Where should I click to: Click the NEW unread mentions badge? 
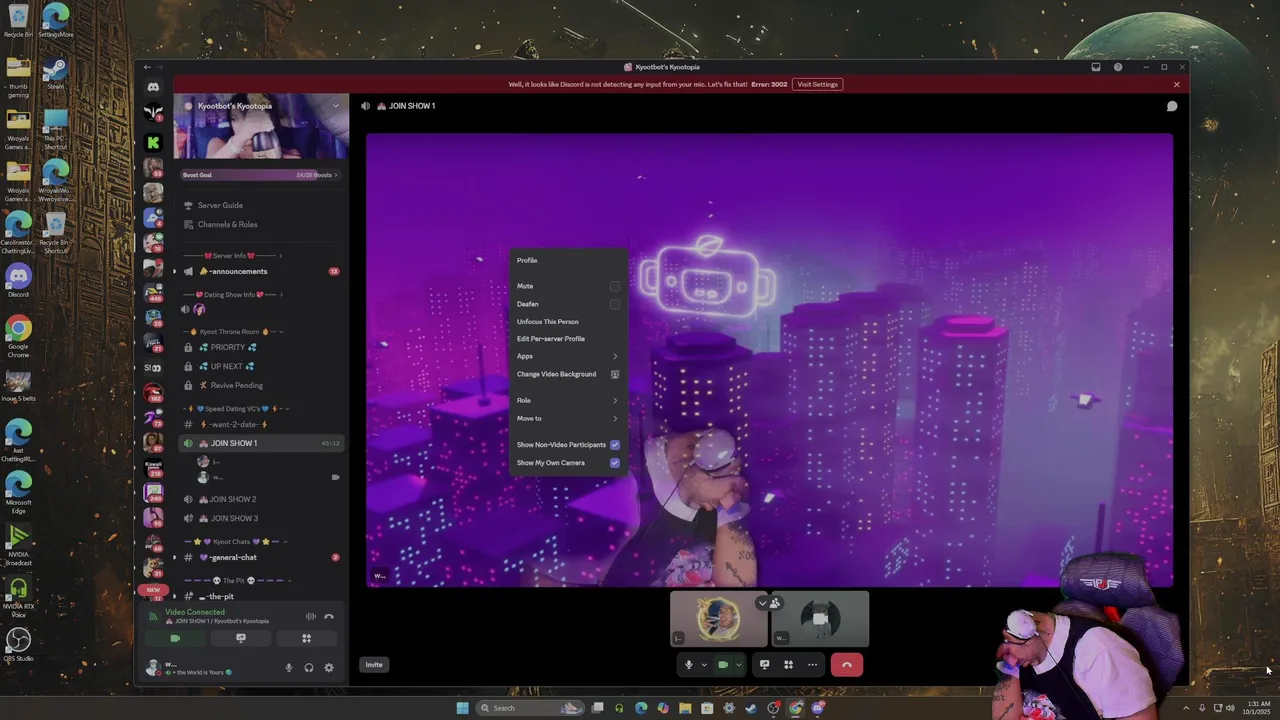(x=153, y=590)
